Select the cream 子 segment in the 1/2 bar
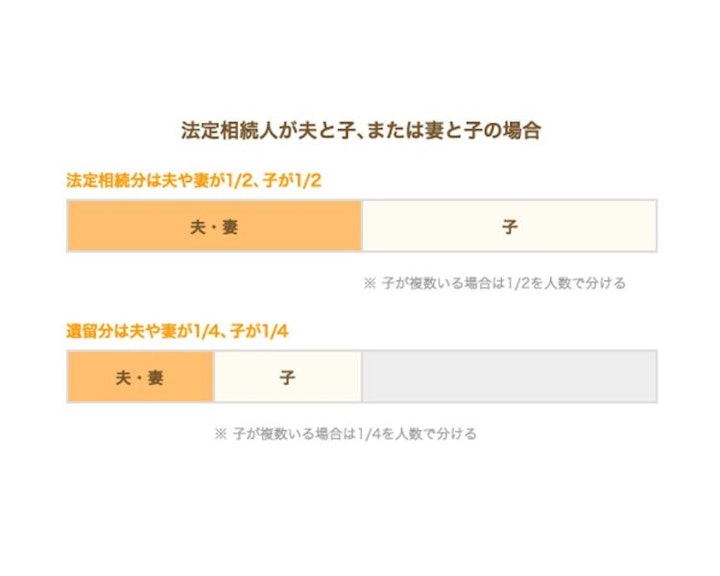 tap(509, 226)
